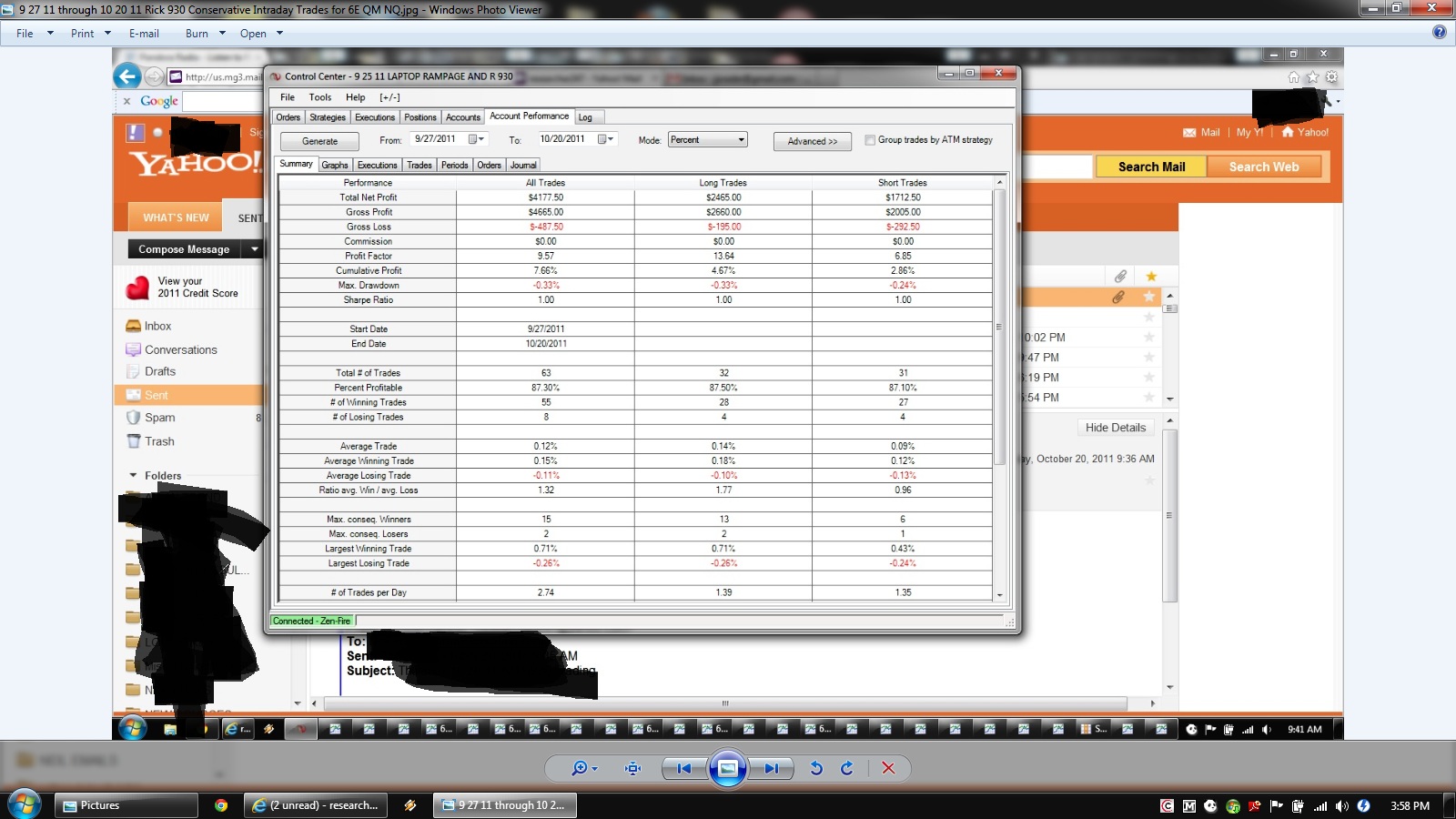1456x819 pixels.
Task: Show the picture at actual size
Action: point(633,768)
